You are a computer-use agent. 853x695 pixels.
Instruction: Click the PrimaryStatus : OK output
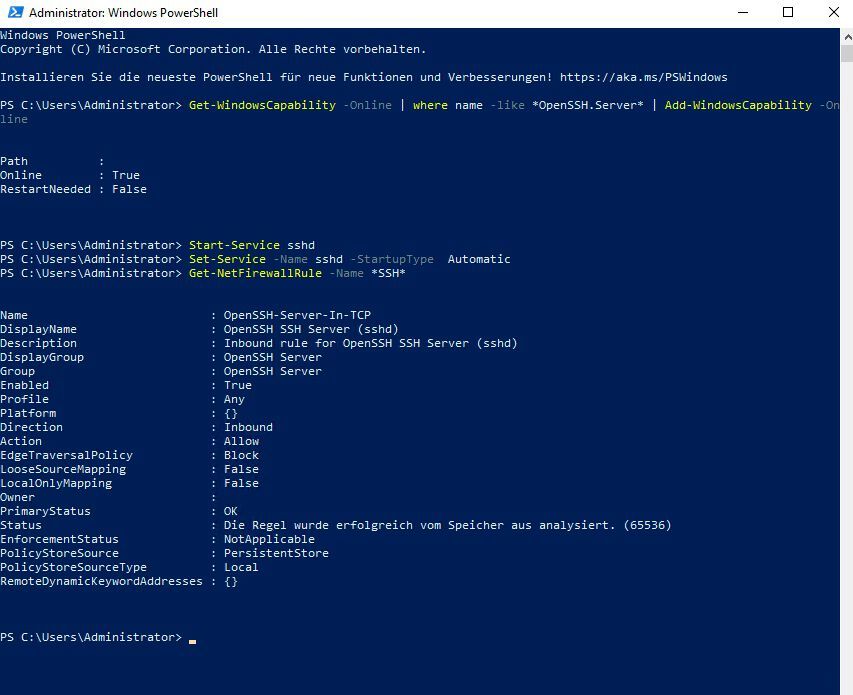click(x=120, y=510)
